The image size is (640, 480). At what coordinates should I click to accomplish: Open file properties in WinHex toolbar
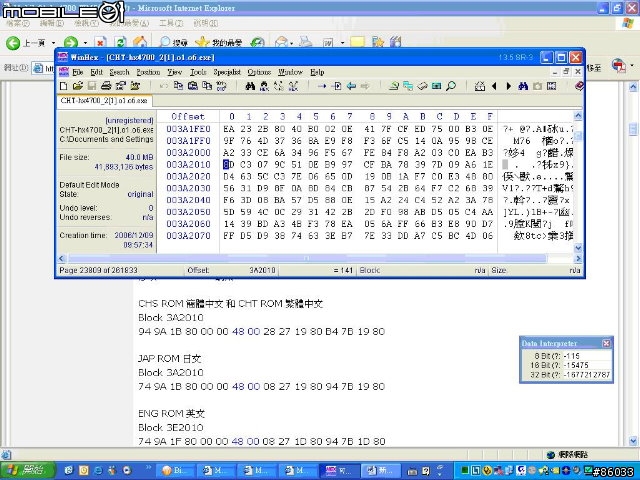(121, 86)
